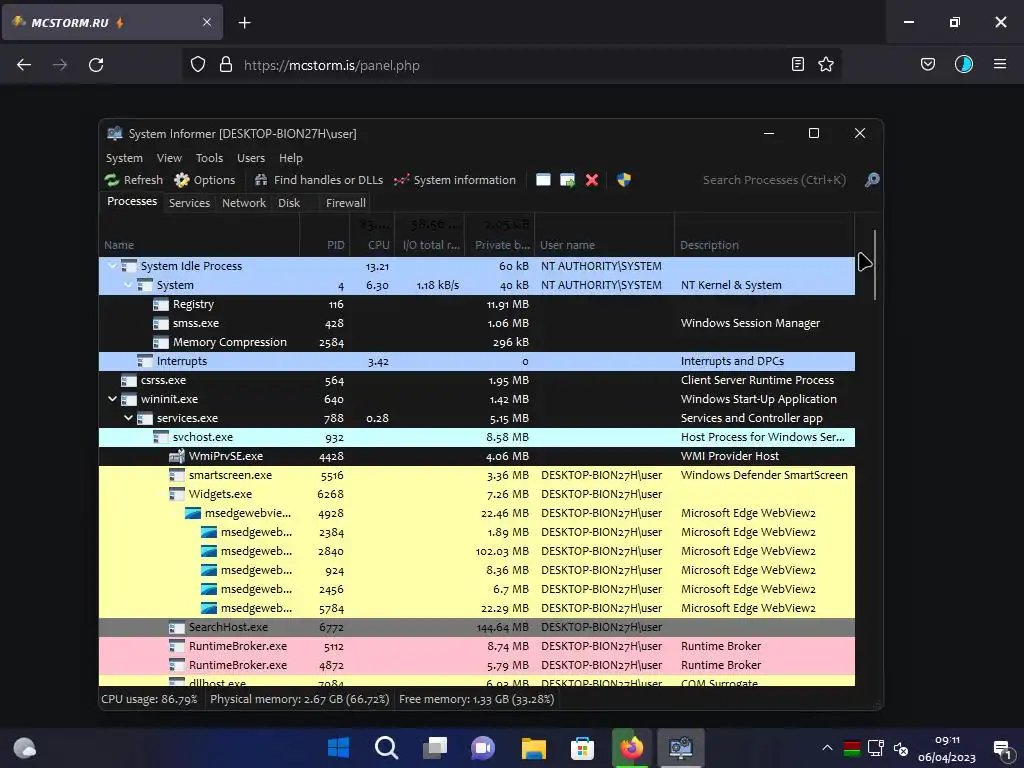Sort by the Name column header
Viewport: 1024px width, 768px height.
[x=199, y=245]
